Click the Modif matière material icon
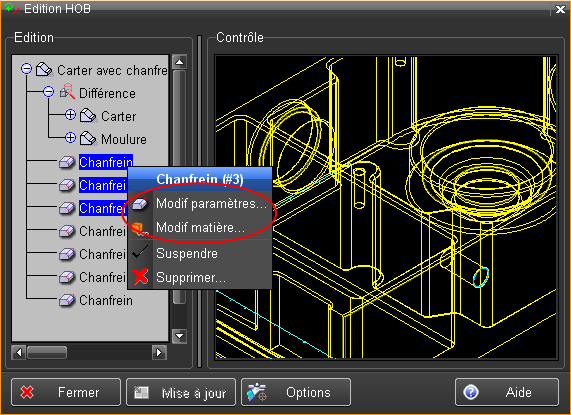 point(140,228)
